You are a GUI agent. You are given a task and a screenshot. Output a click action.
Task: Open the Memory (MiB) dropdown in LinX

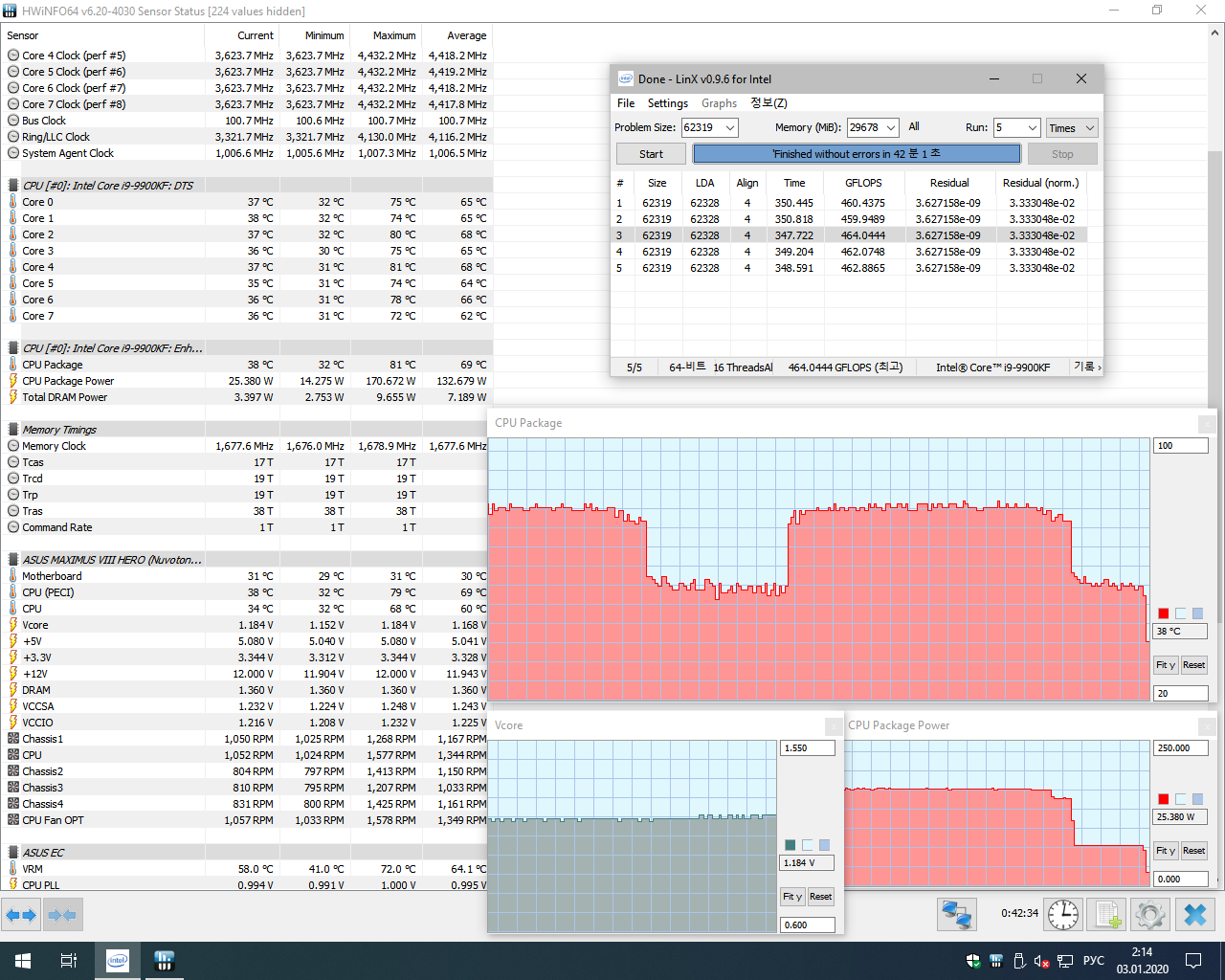891,127
